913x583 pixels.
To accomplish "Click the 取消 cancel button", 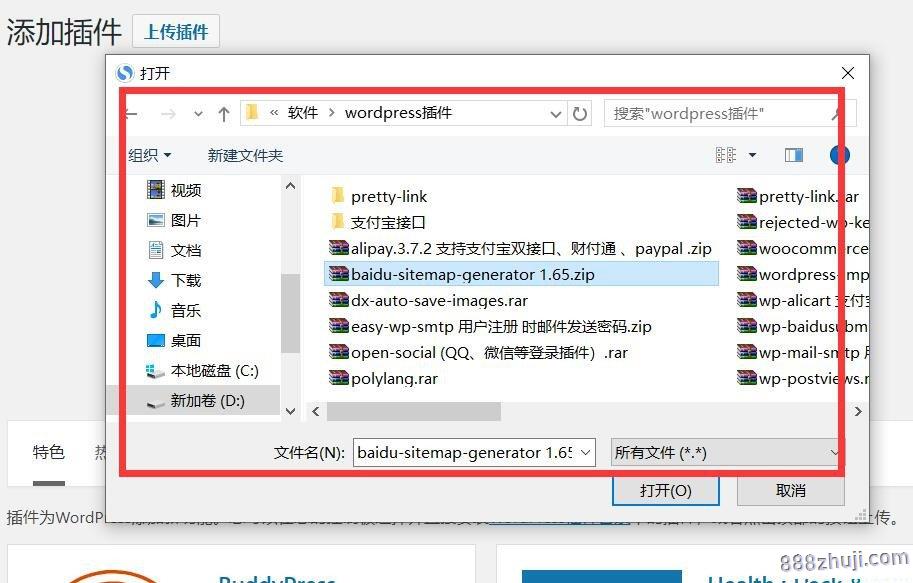I will point(791,490).
